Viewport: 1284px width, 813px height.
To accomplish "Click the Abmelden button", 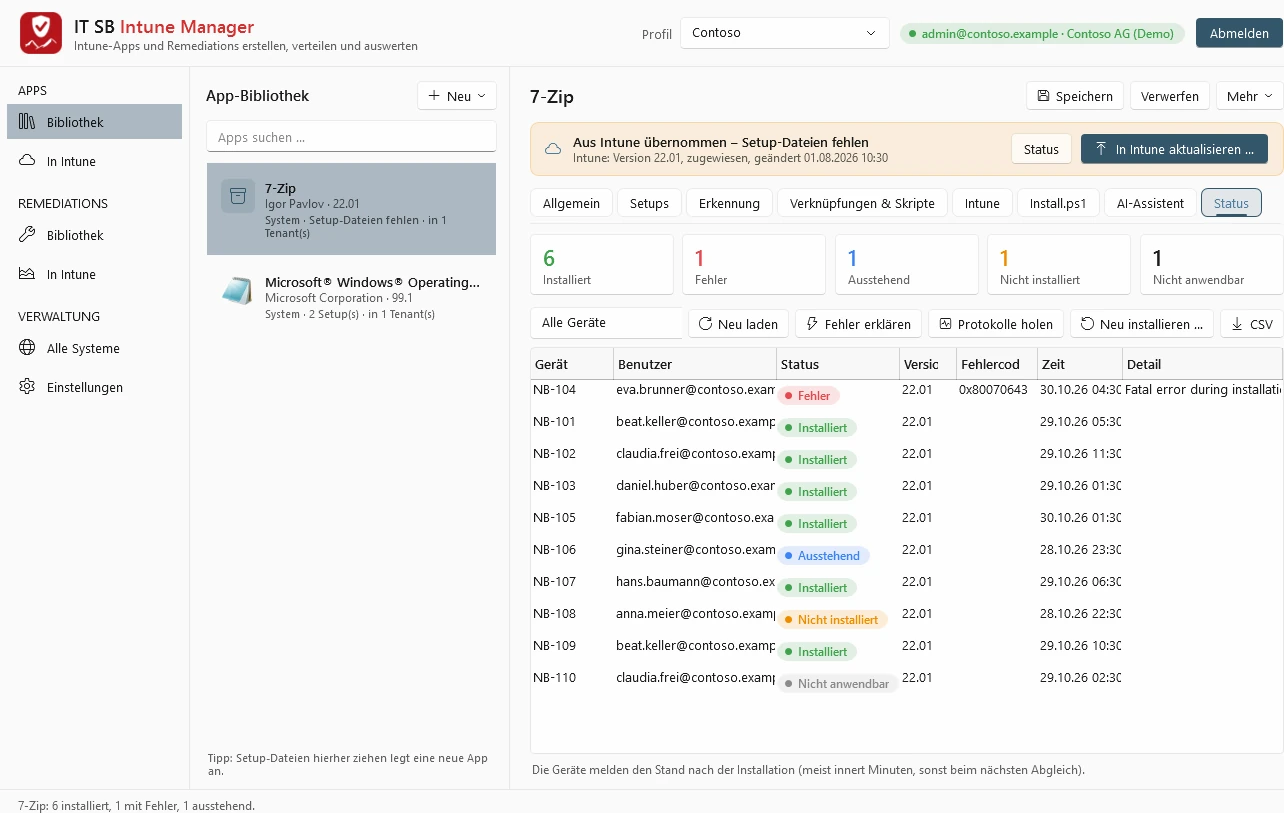I will [x=1239, y=33].
